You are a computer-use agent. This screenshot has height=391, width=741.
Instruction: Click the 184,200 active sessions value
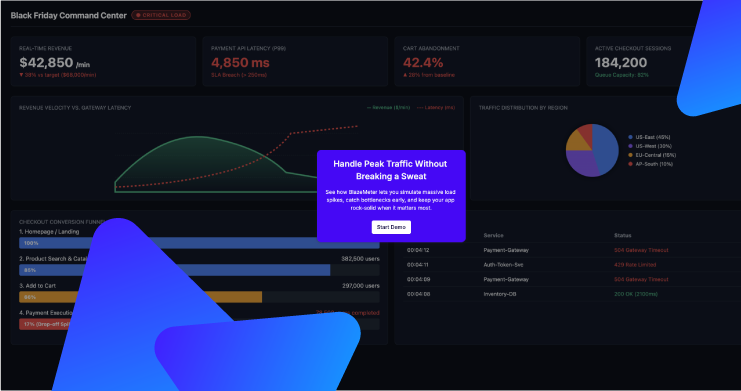click(620, 62)
